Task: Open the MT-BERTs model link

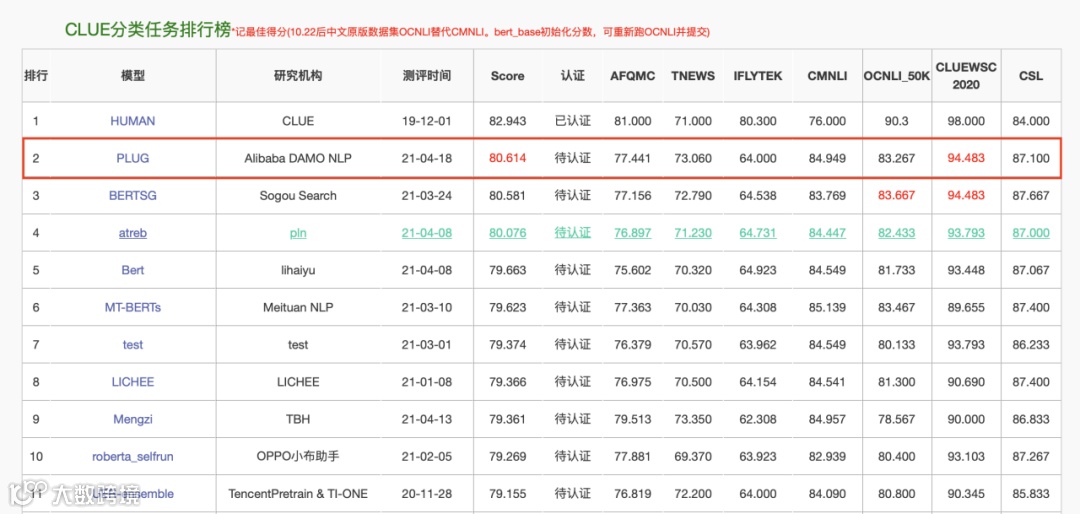Action: (132, 307)
